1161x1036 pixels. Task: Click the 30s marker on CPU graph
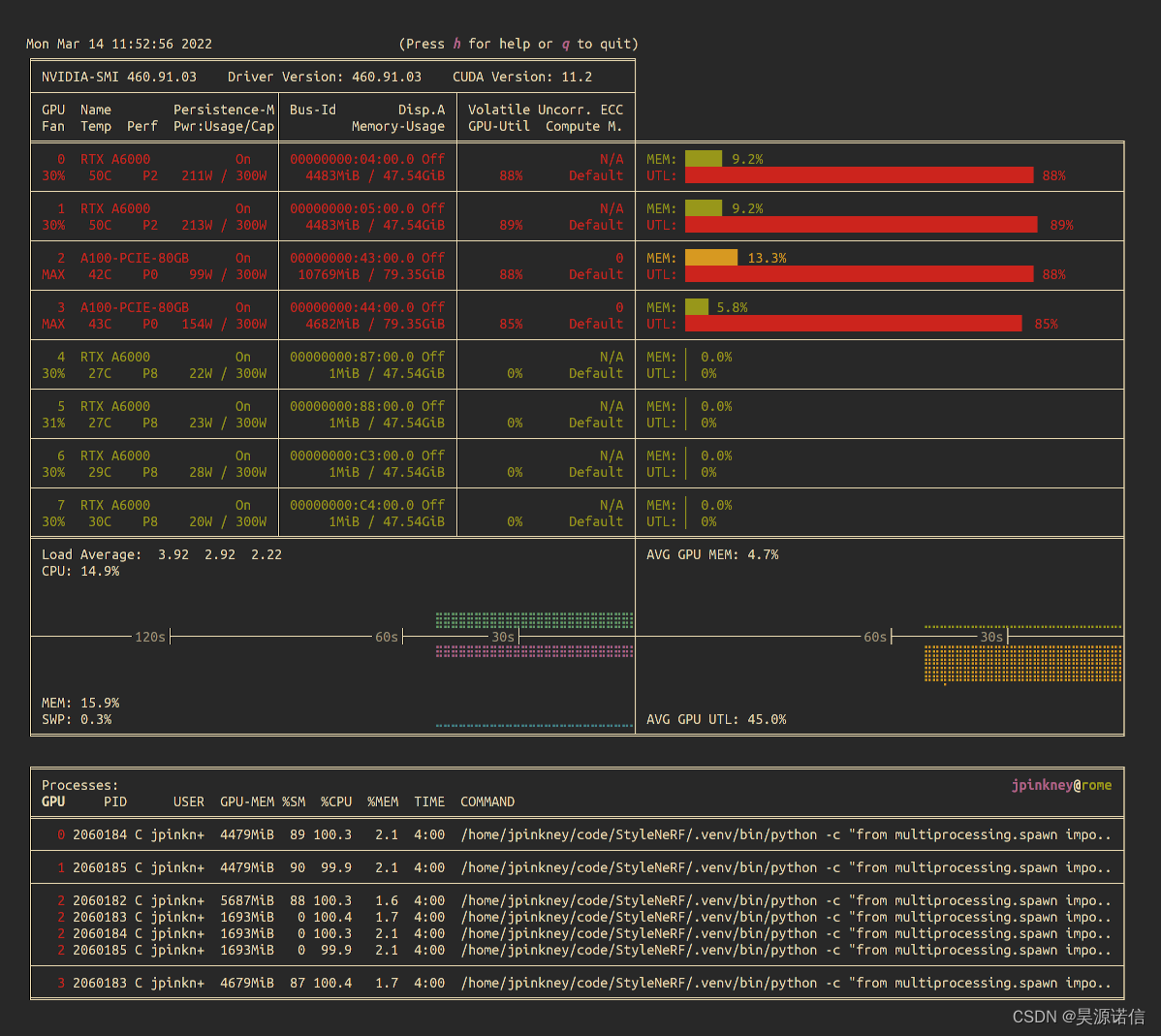click(503, 637)
